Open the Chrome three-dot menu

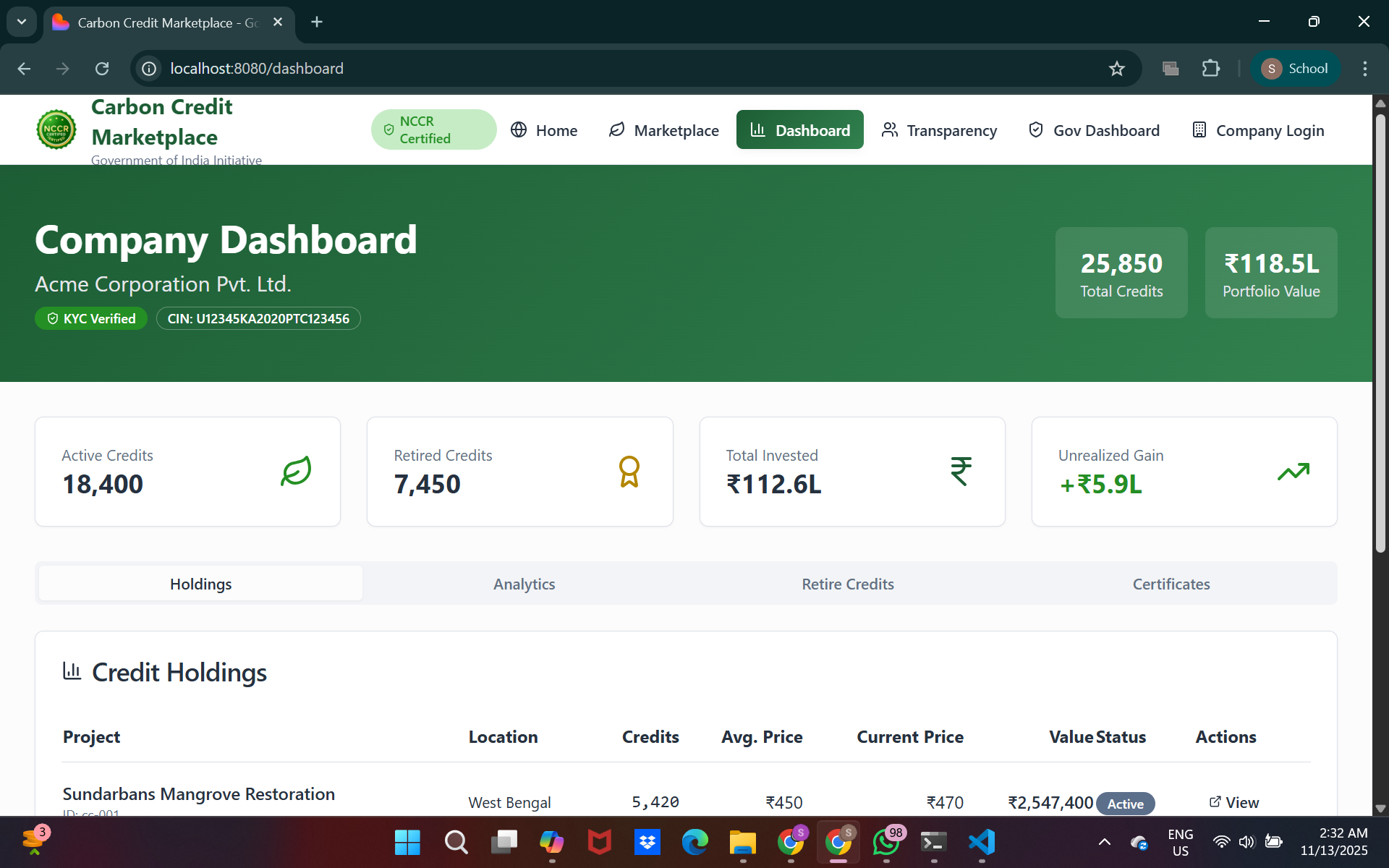pyautogui.click(x=1364, y=69)
